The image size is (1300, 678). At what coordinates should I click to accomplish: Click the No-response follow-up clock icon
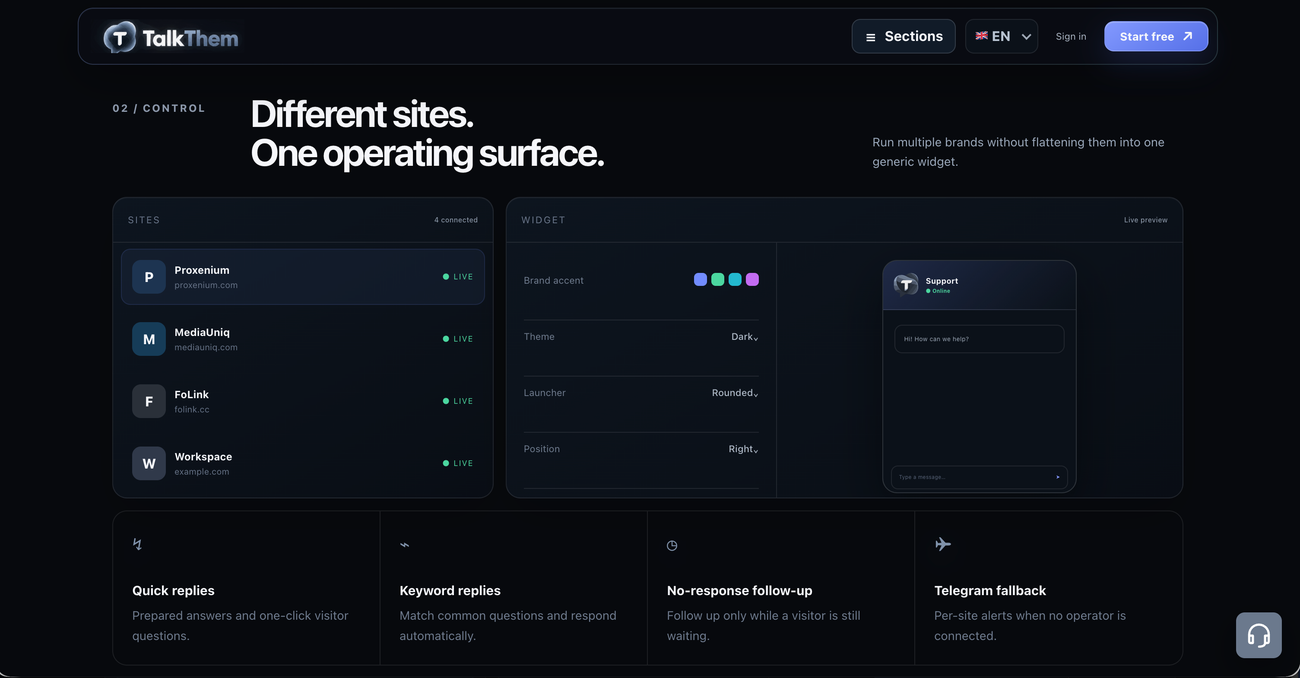tap(672, 545)
